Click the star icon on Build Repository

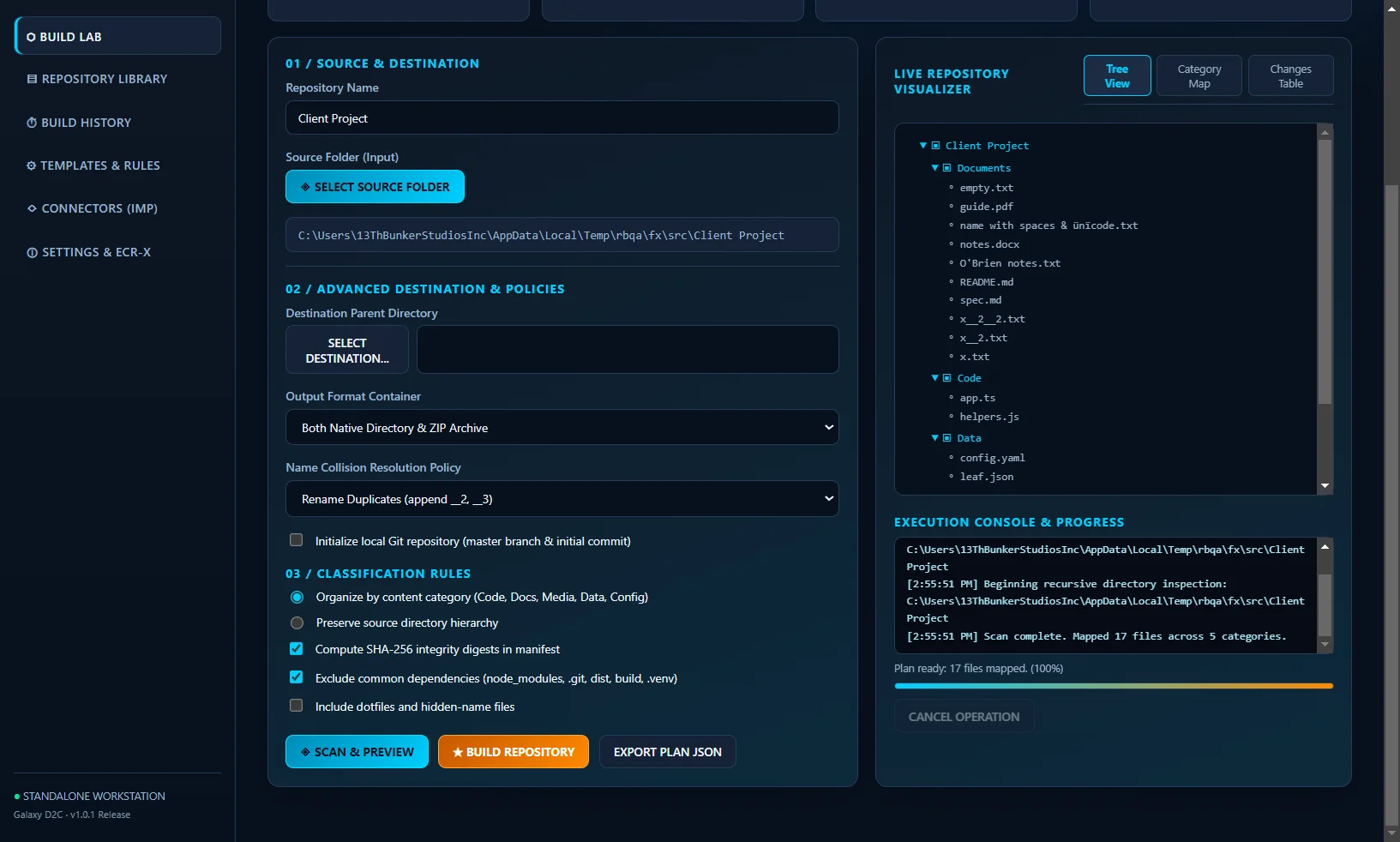458,752
